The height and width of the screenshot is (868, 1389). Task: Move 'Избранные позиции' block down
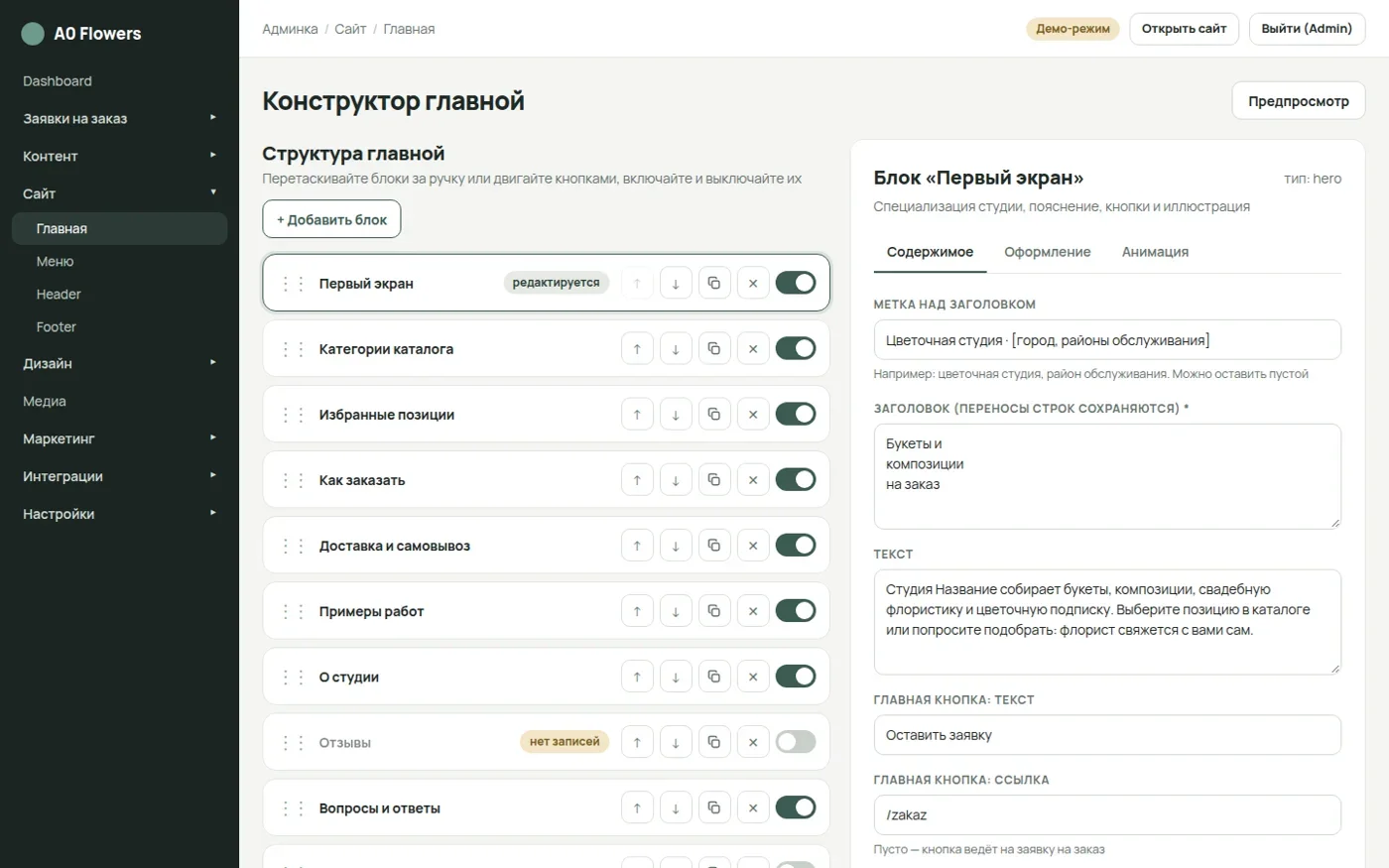pyautogui.click(x=676, y=415)
